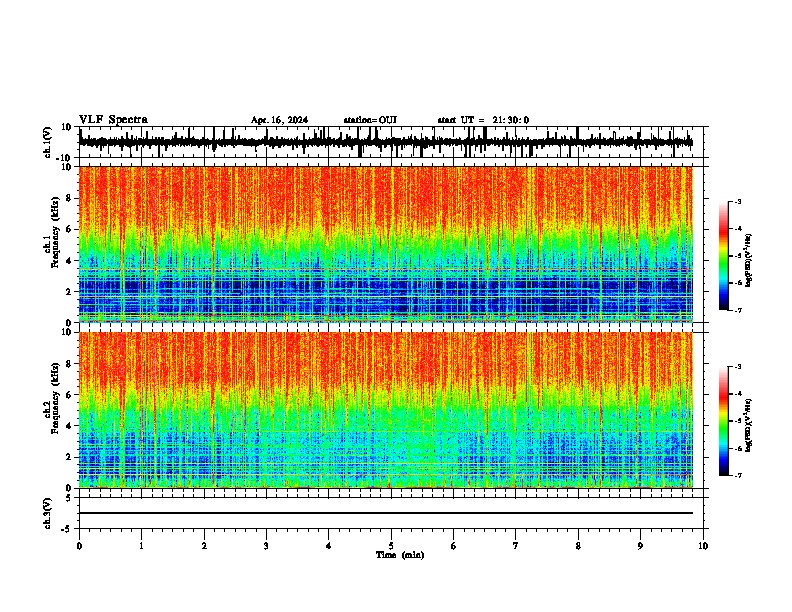Click the "Time (min)" axis label
The height and width of the screenshot is (612, 792).
pos(400,555)
